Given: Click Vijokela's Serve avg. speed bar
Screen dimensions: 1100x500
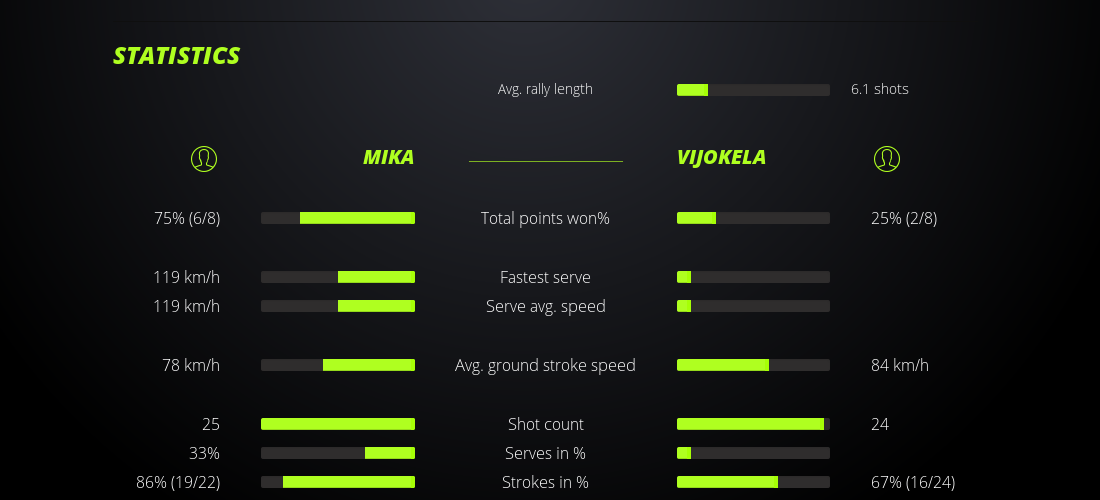Looking at the screenshot, I should (x=753, y=306).
